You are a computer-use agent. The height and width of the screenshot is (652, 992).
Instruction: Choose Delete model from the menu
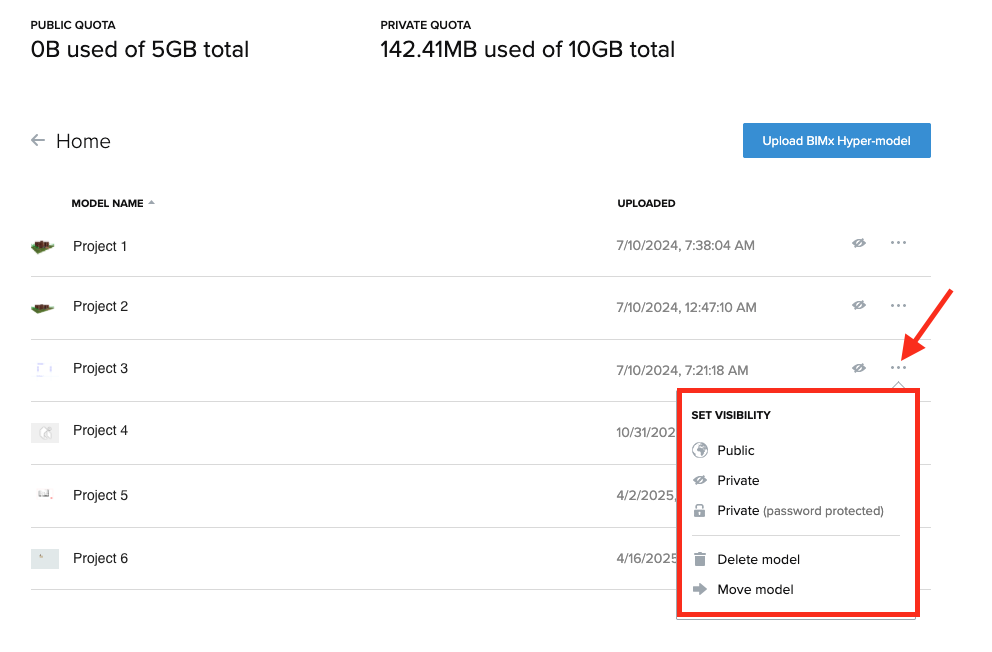[x=759, y=559]
